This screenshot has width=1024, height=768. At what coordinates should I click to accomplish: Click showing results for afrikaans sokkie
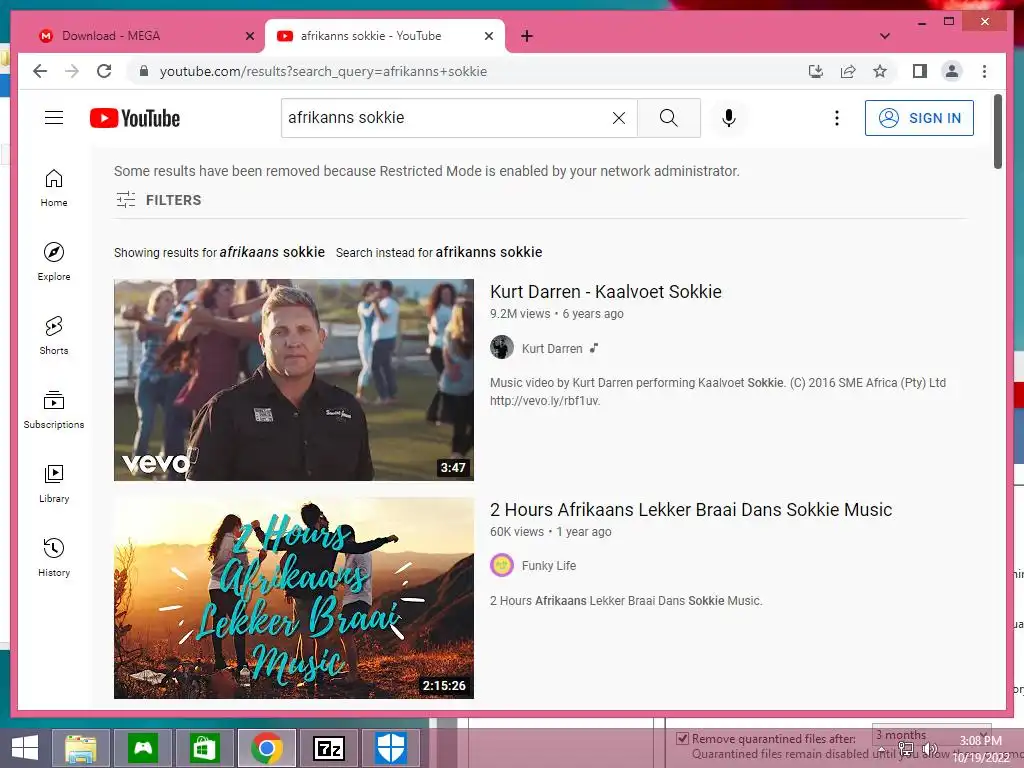272,252
